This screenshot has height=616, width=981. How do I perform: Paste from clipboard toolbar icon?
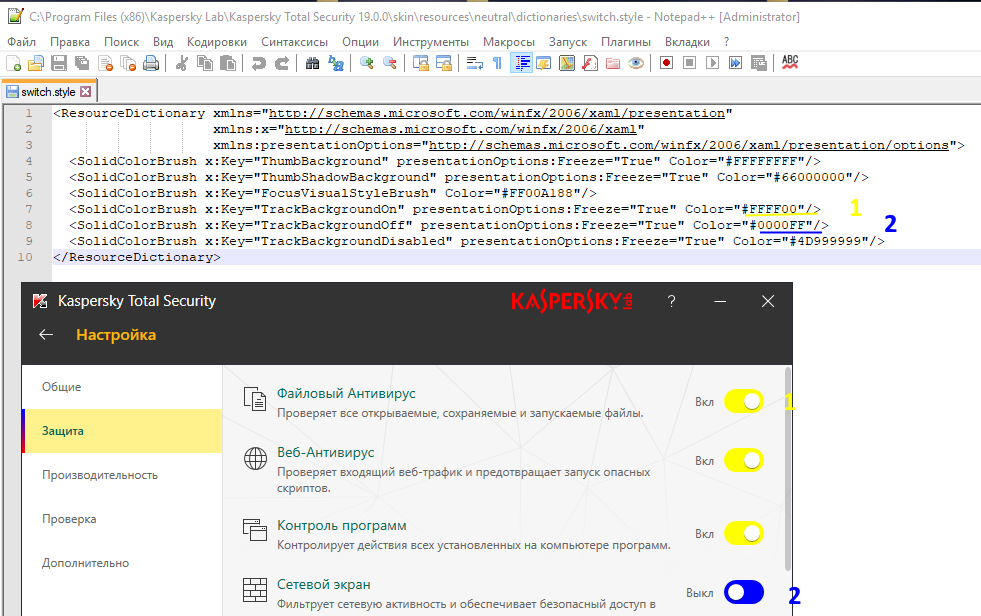[x=228, y=63]
